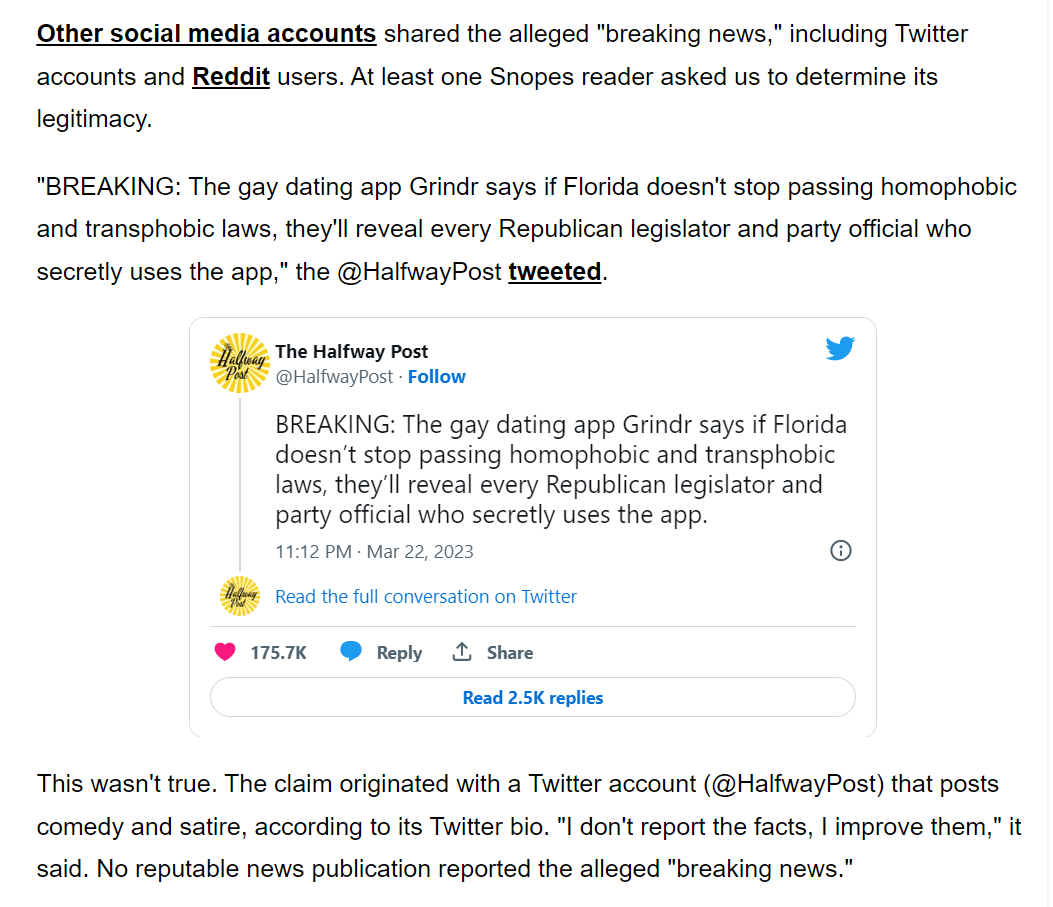Click small Halfway Post avatar near conversation link
This screenshot has height=907, width=1053.
coord(240,596)
